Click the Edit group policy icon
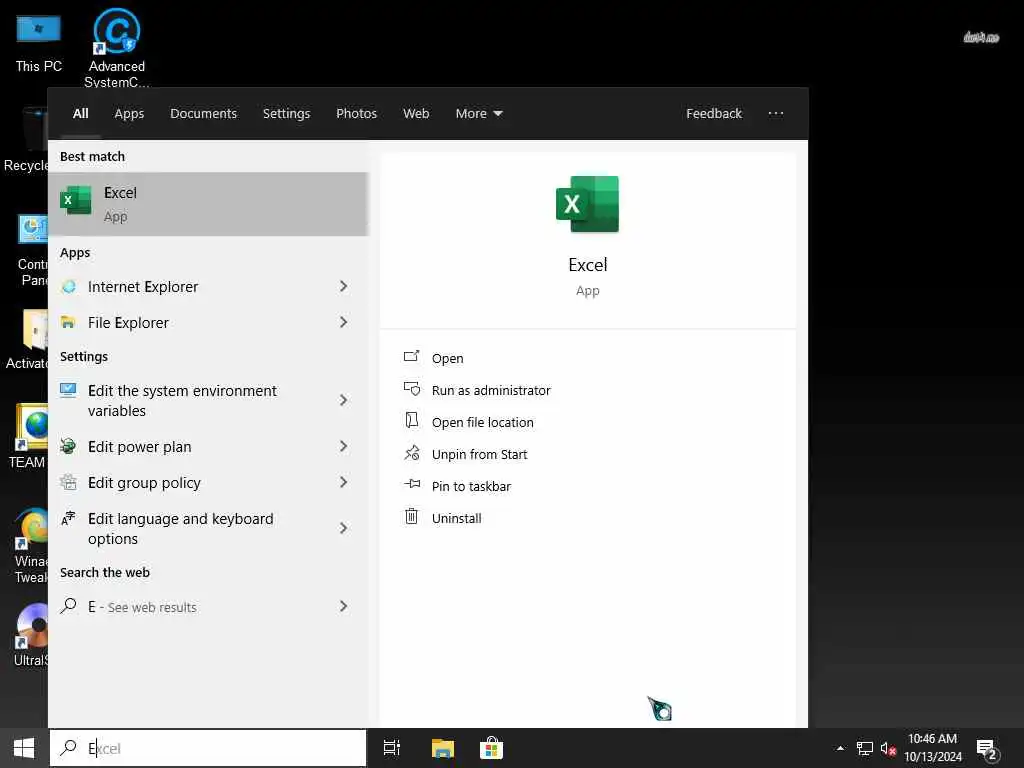Viewport: 1024px width, 768px height. (x=68, y=483)
